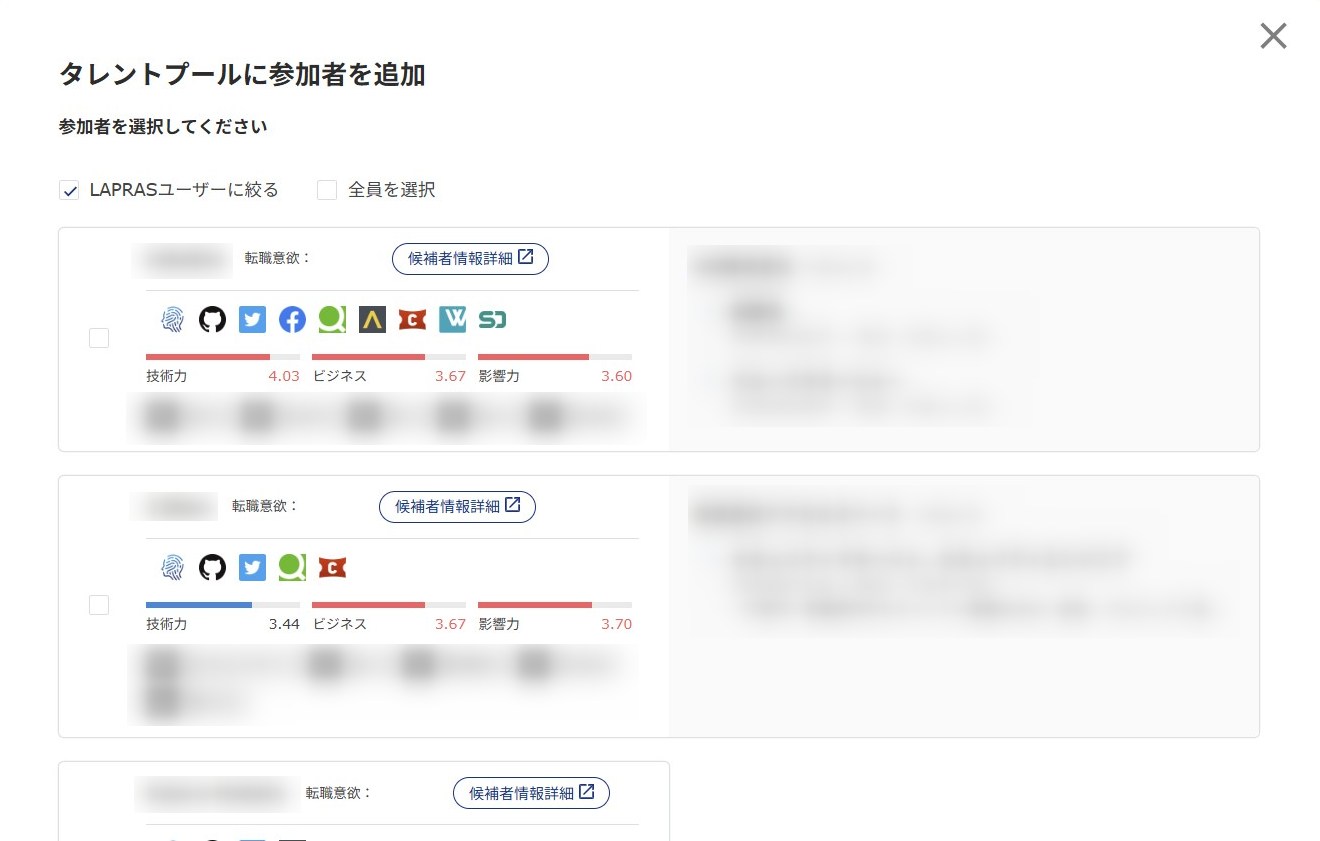Click Connpass icon in first candidate card
Viewport: 1320px width, 841px height.
[x=412, y=320]
